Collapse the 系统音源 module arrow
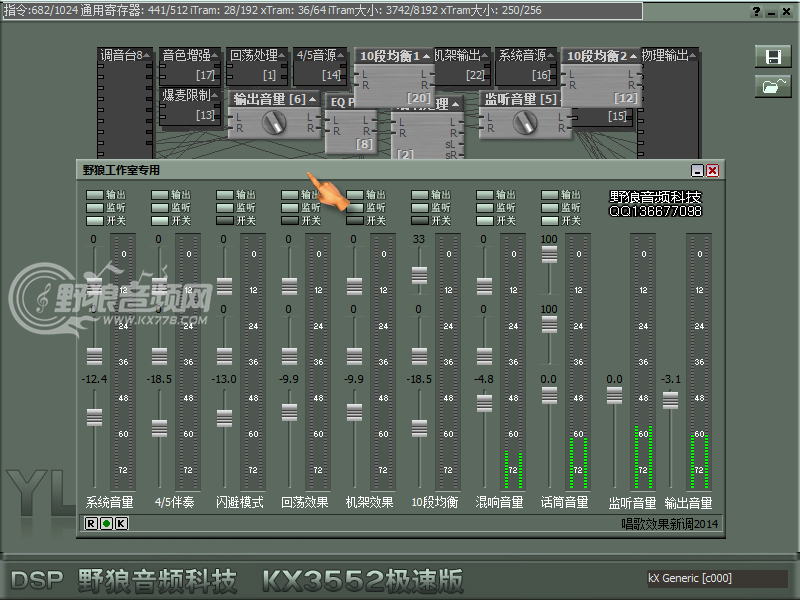The width and height of the screenshot is (800, 600). (551, 55)
